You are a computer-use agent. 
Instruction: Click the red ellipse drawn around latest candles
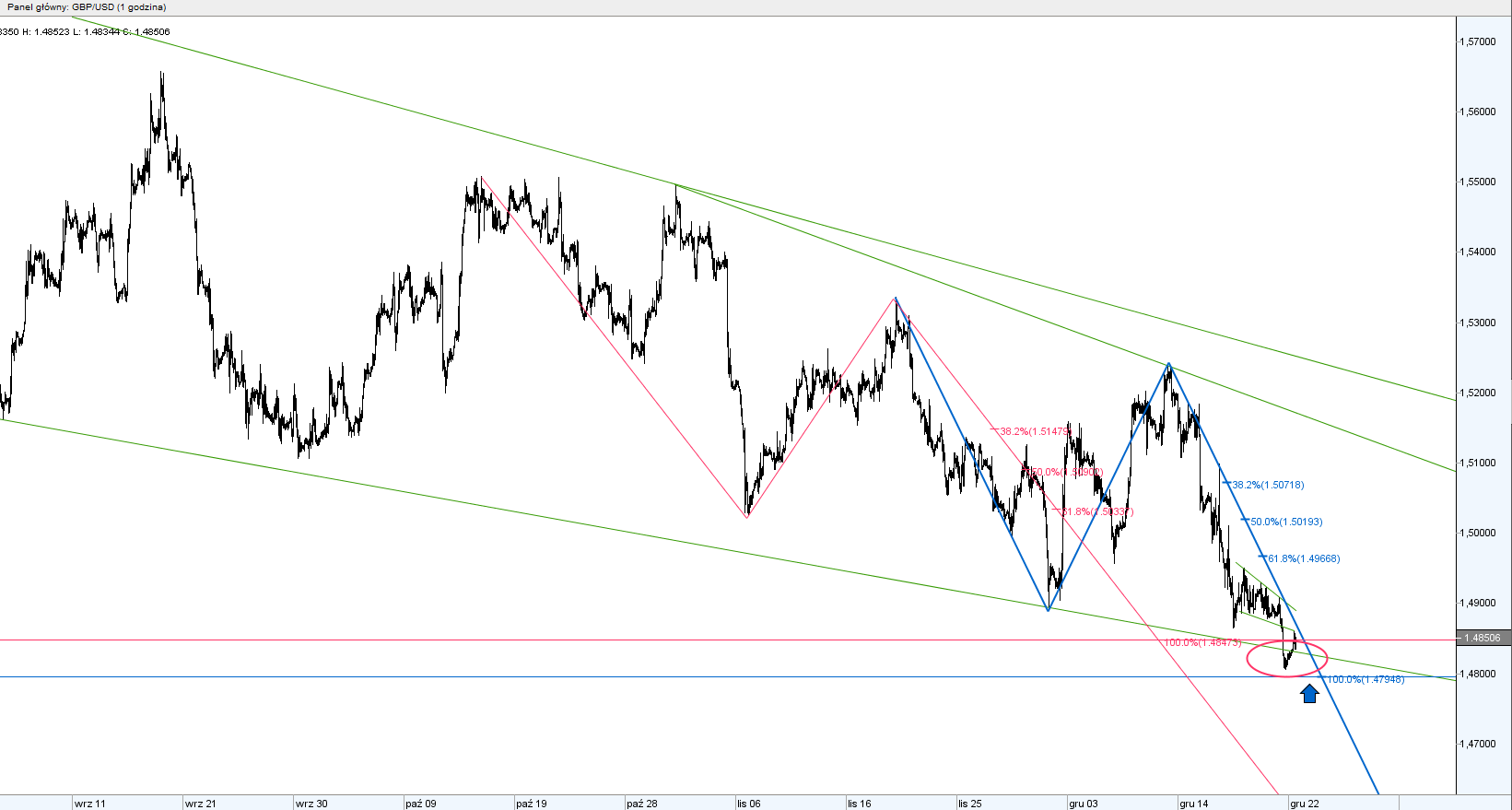1287,658
